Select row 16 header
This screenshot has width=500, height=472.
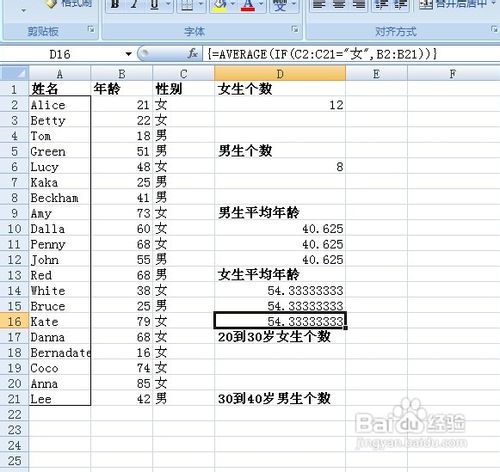pos(14,321)
